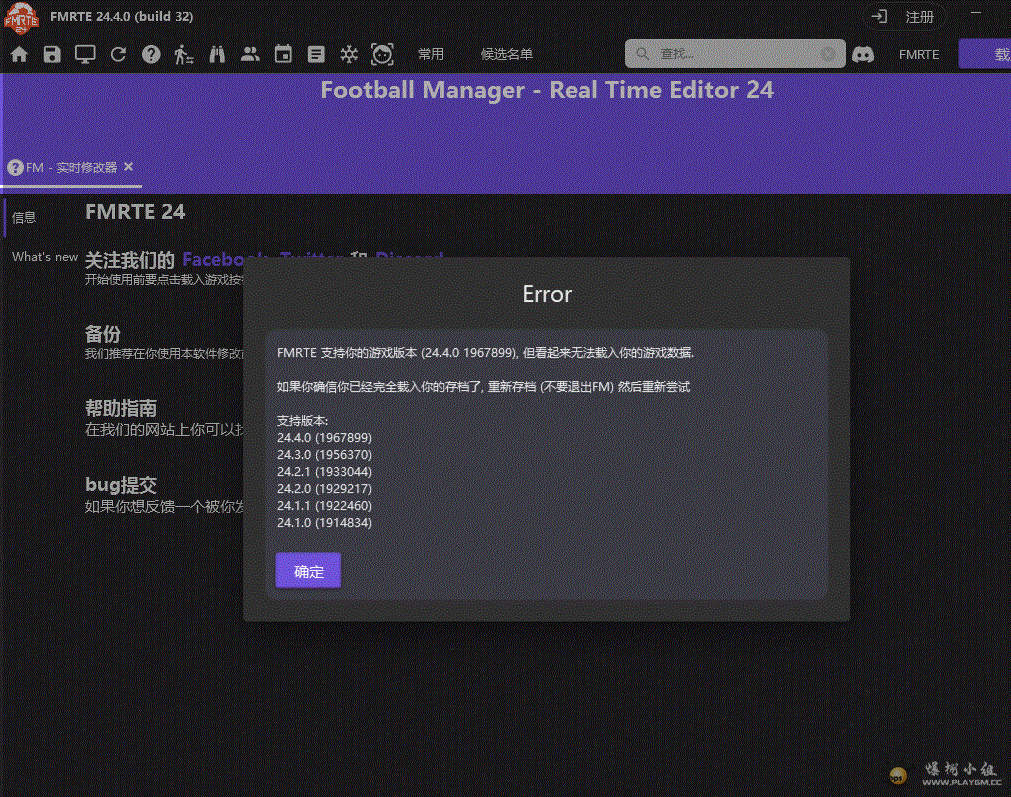
Task: Clear the search box with X icon
Action: point(829,54)
